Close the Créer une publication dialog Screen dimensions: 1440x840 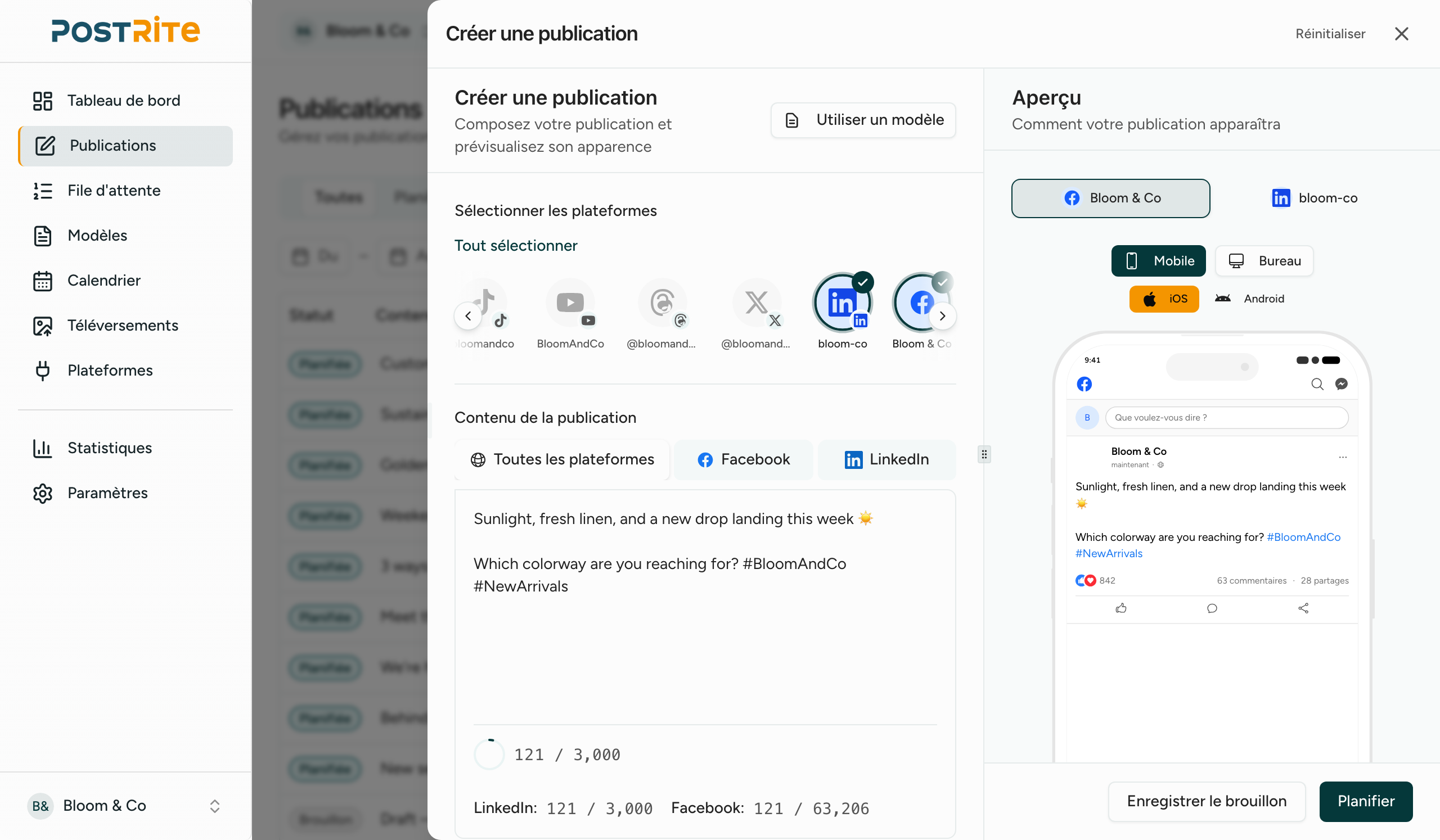point(1401,34)
